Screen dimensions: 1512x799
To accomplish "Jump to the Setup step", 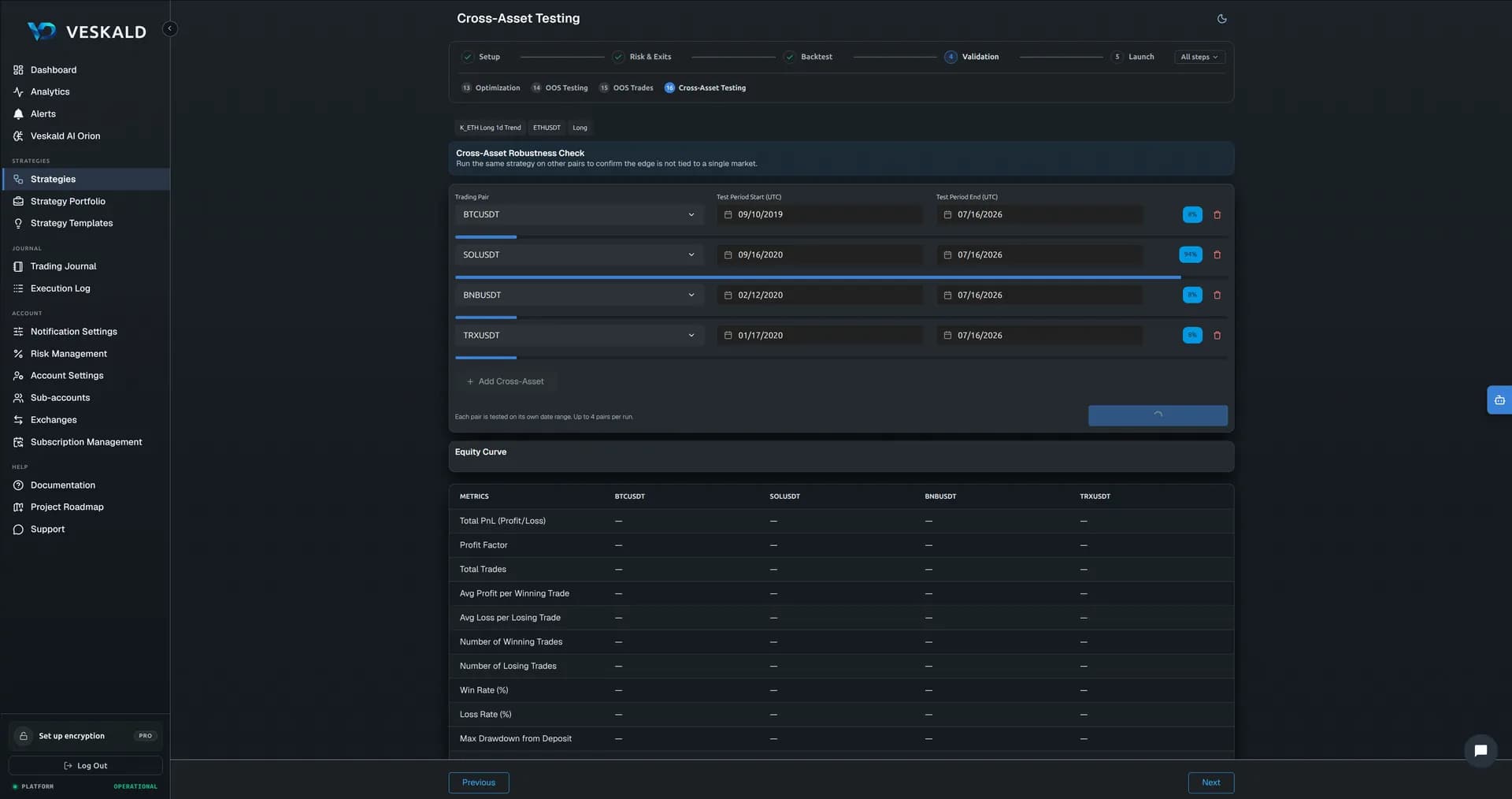I will pyautogui.click(x=481, y=57).
